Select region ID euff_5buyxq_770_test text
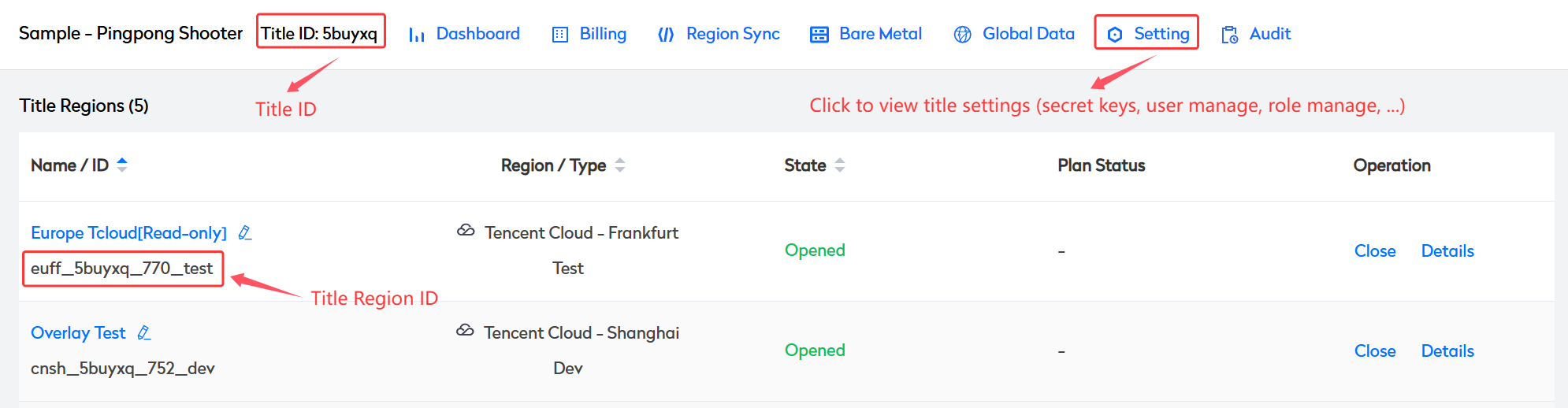The image size is (1568, 408). 122,269
